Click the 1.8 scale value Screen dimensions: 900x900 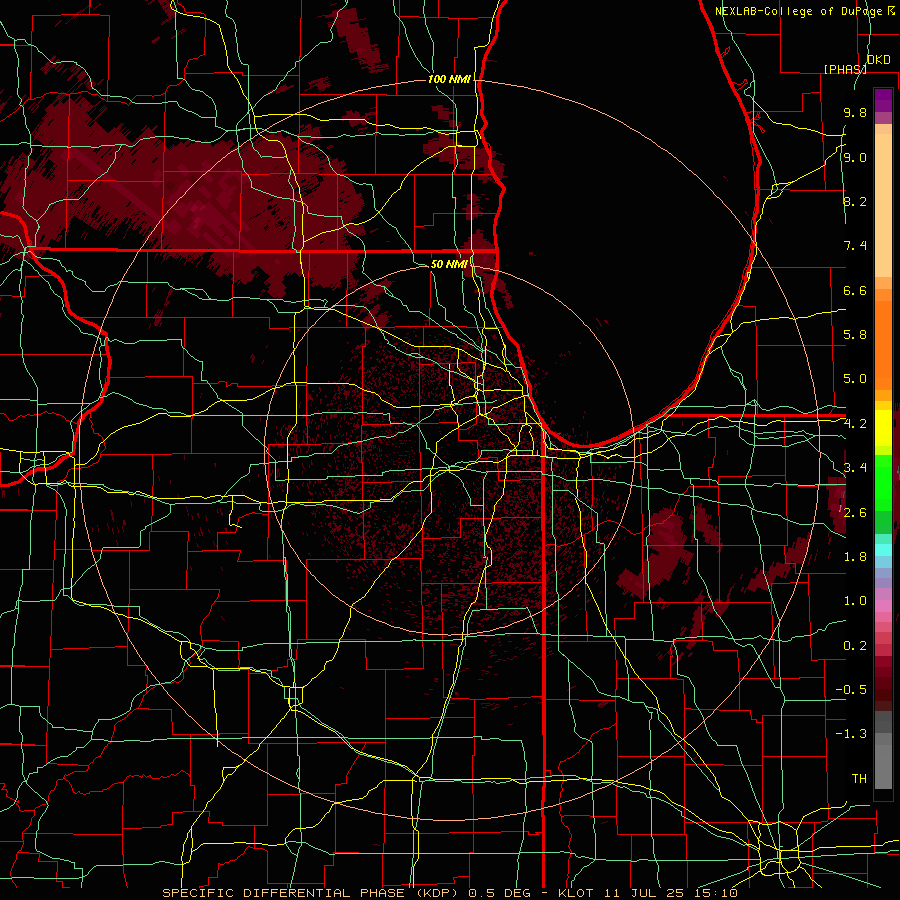pyautogui.click(x=855, y=557)
